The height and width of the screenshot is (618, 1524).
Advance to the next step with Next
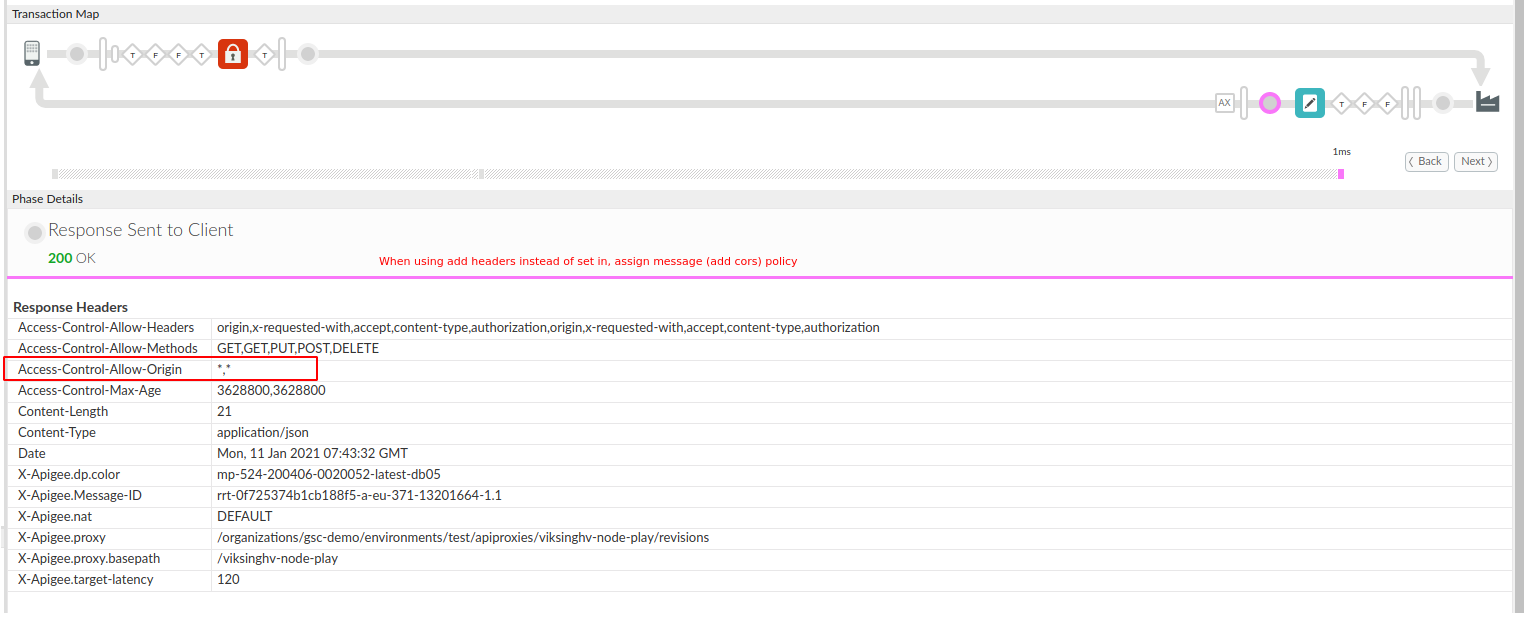coord(1475,161)
